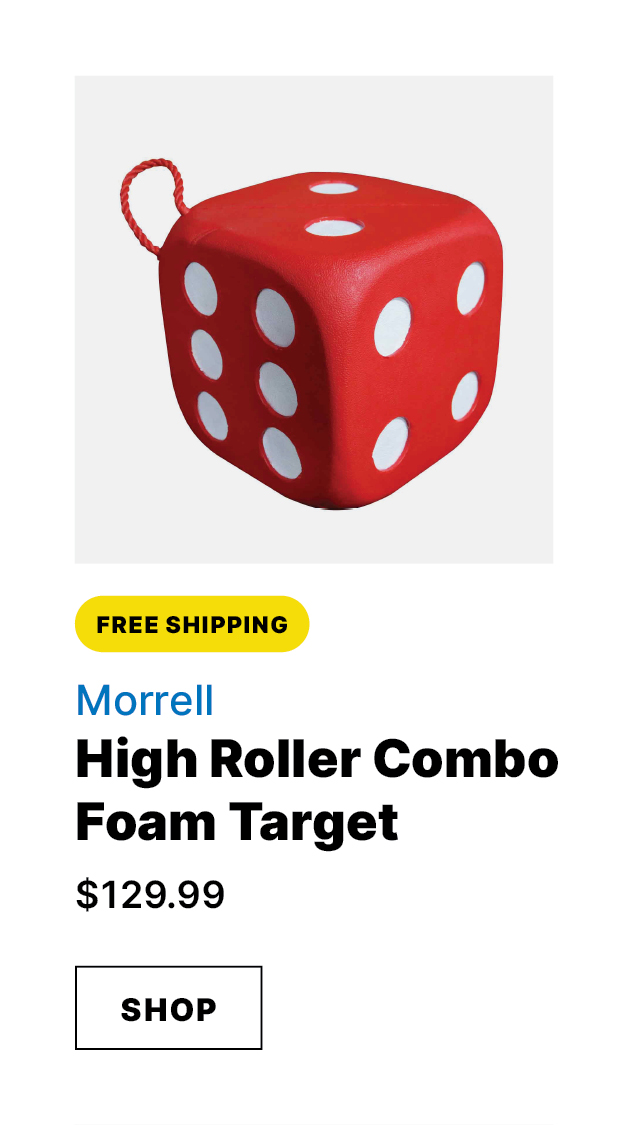This screenshot has height=1125, width=628.
Task: Open the red dice target product image
Action: tap(314, 319)
